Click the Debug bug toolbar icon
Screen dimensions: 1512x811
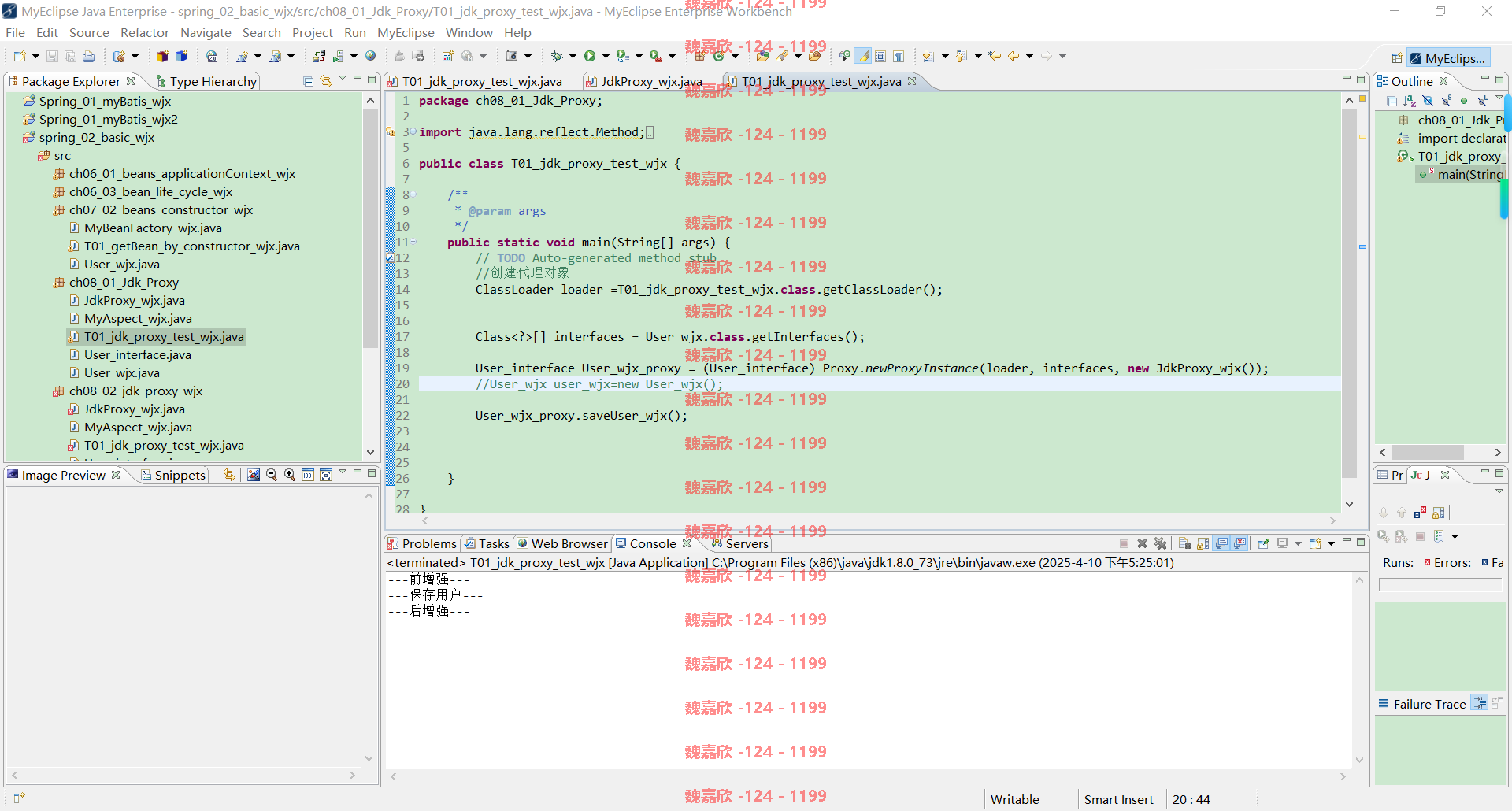(x=557, y=56)
